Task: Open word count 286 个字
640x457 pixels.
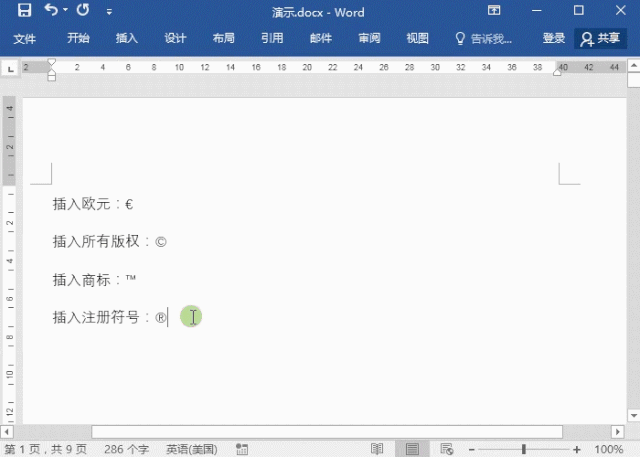Action: (x=126, y=449)
